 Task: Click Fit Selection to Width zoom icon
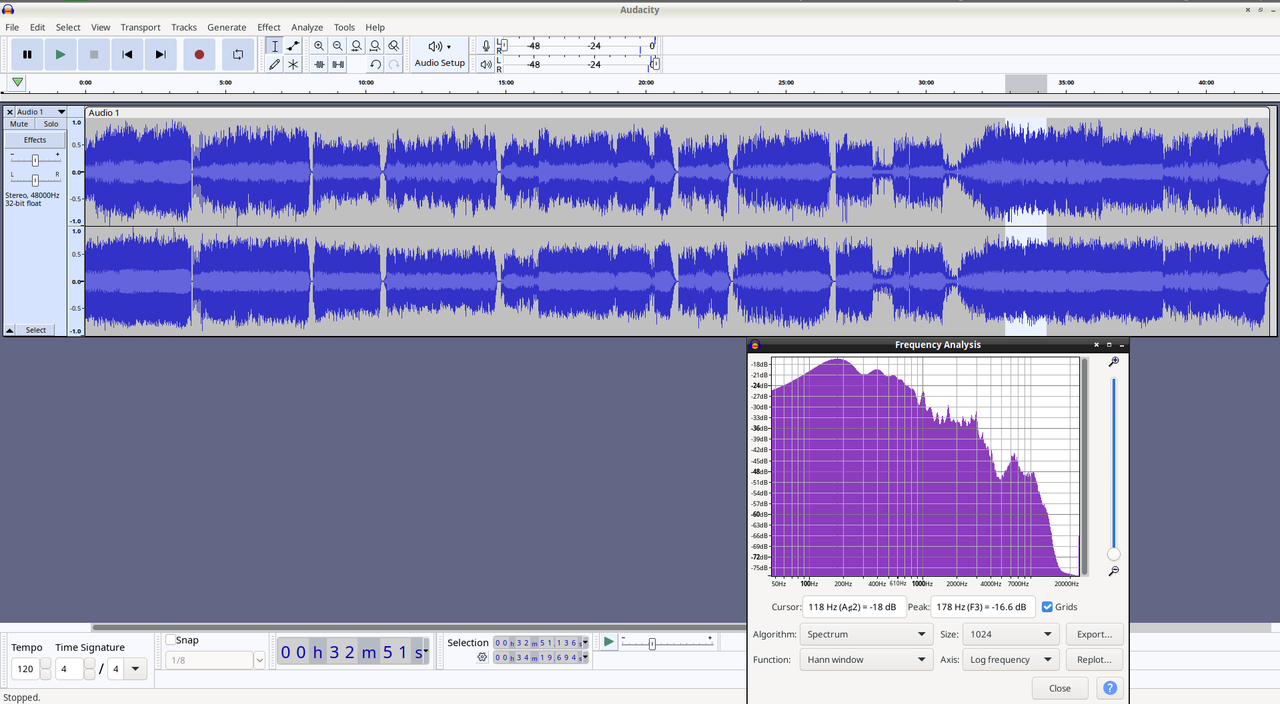point(356,46)
